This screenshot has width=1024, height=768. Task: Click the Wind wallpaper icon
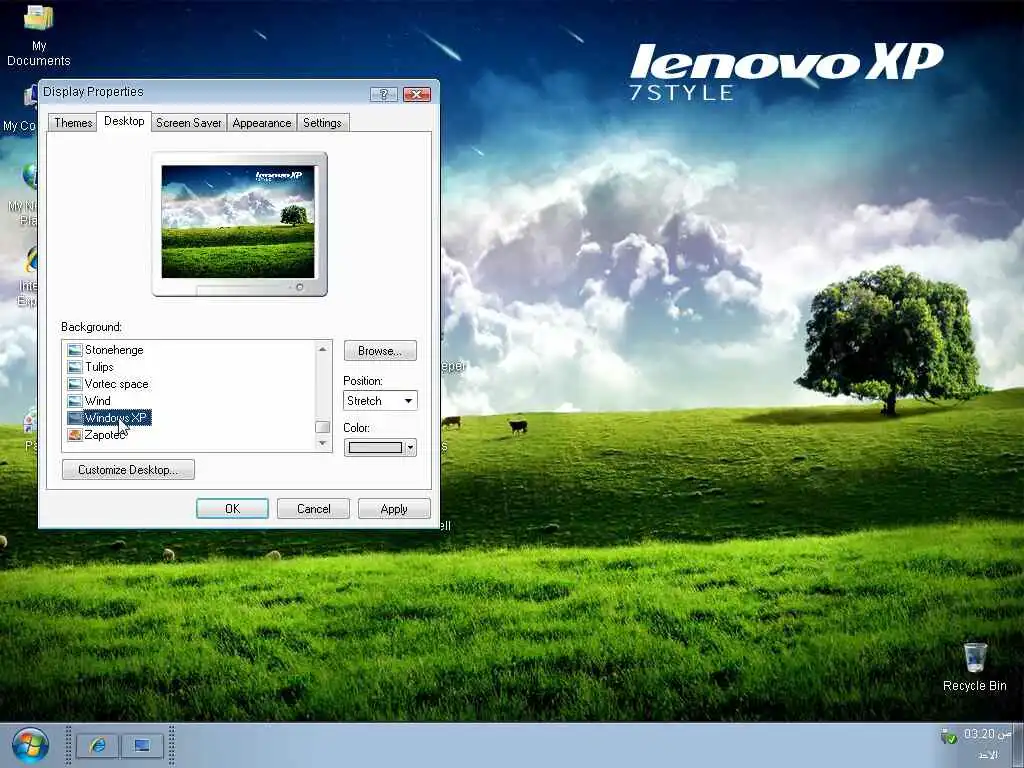tap(75, 401)
